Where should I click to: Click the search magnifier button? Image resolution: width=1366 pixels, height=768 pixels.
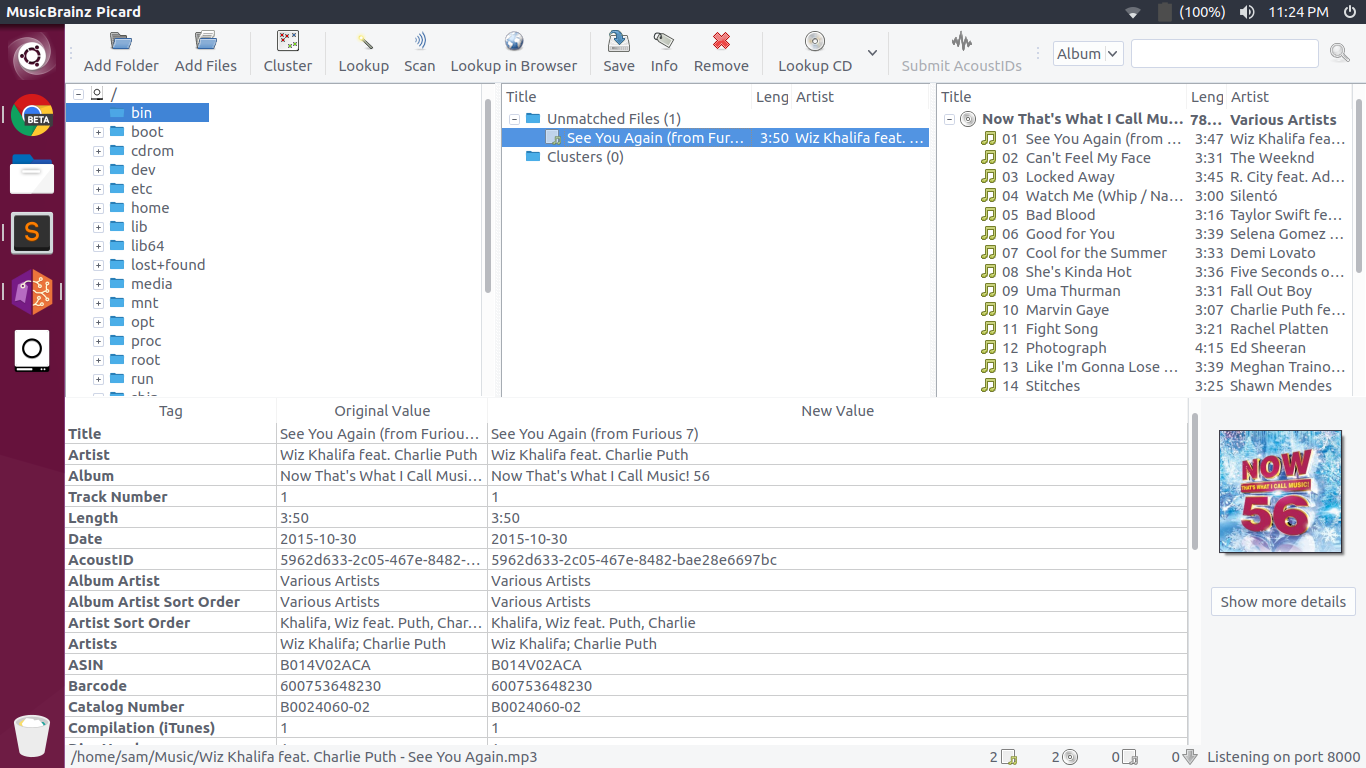pos(1340,53)
